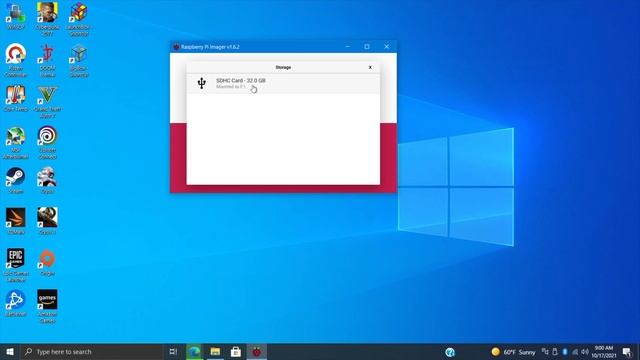Open the Windows Start menu
Image resolution: width=640 pixels, height=360 pixels.
pos(10,351)
